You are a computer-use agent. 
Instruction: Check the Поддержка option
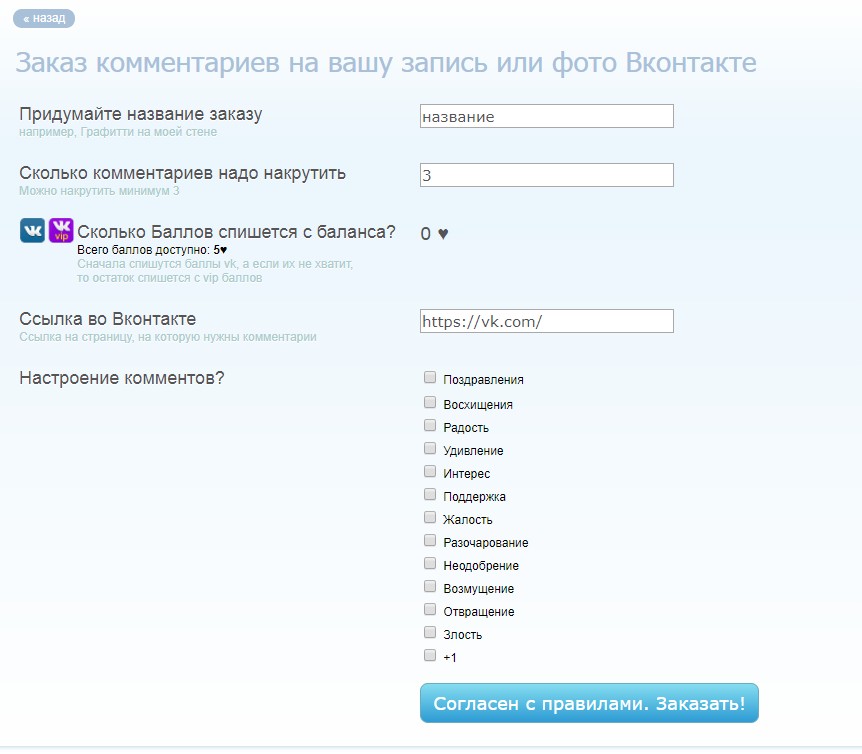pos(430,495)
